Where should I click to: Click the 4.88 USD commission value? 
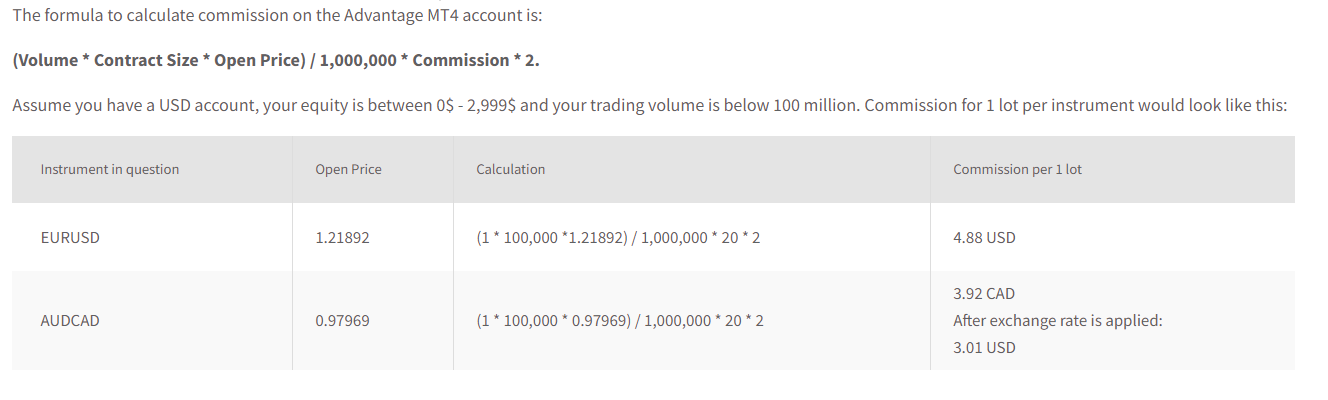click(984, 238)
